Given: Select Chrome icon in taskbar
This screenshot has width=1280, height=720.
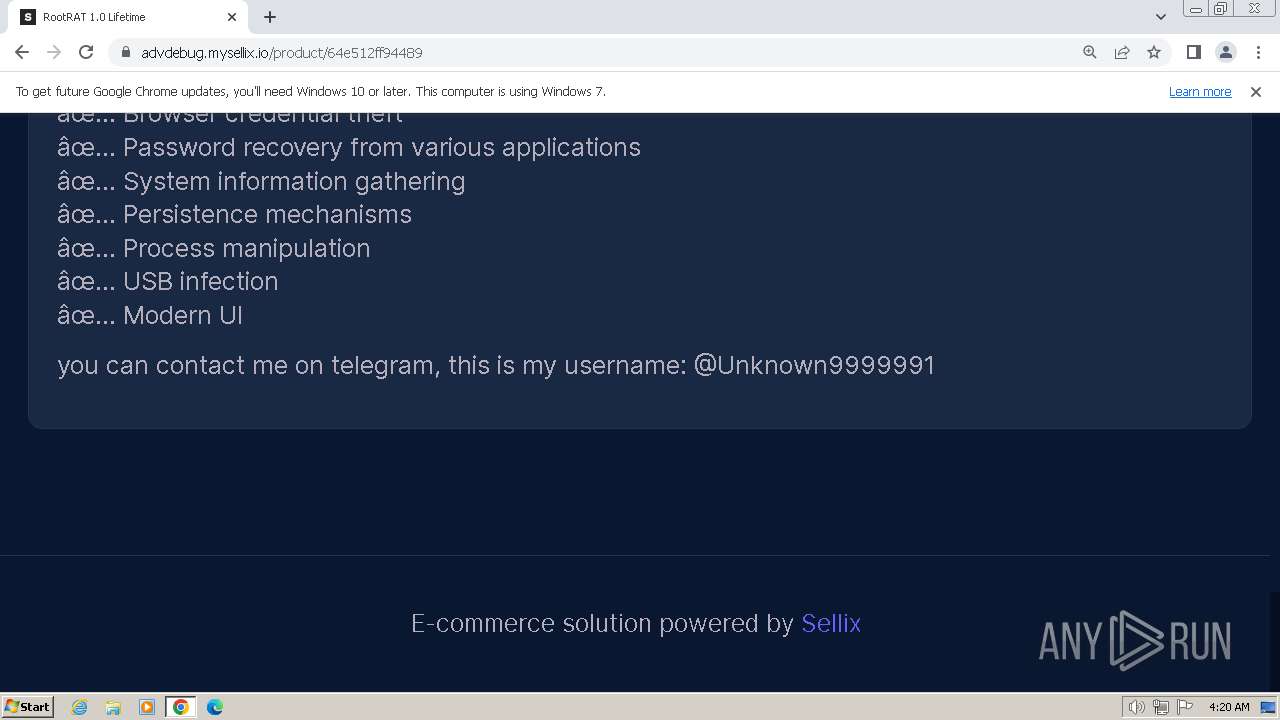Looking at the screenshot, I should pos(181,707).
